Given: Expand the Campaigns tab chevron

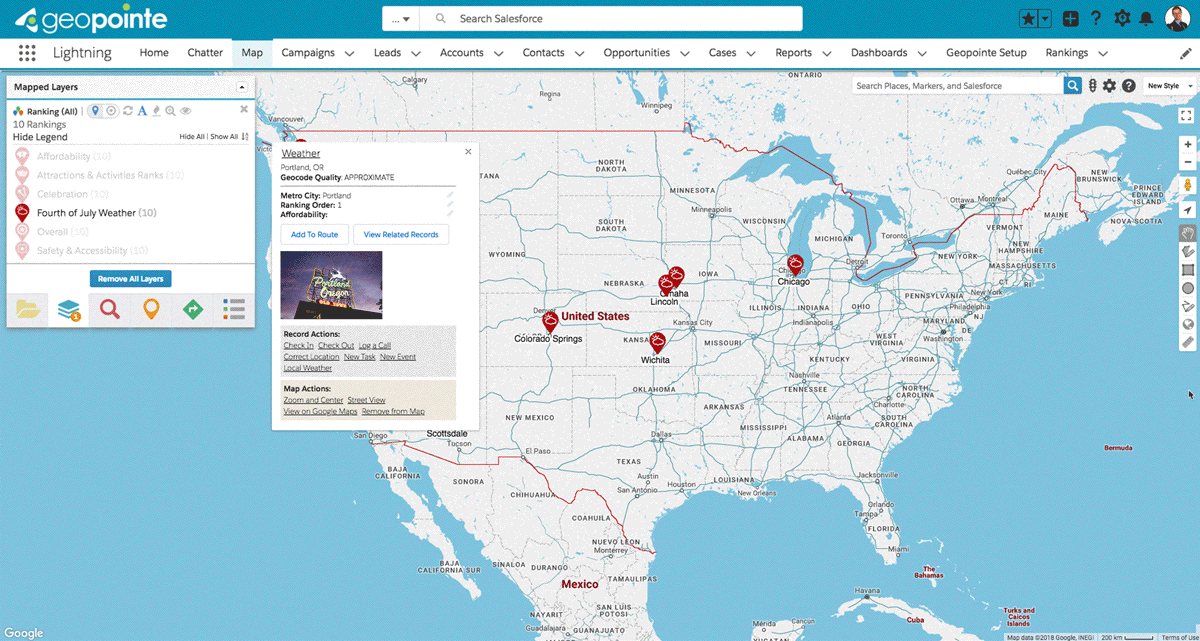Looking at the screenshot, I should (x=350, y=53).
